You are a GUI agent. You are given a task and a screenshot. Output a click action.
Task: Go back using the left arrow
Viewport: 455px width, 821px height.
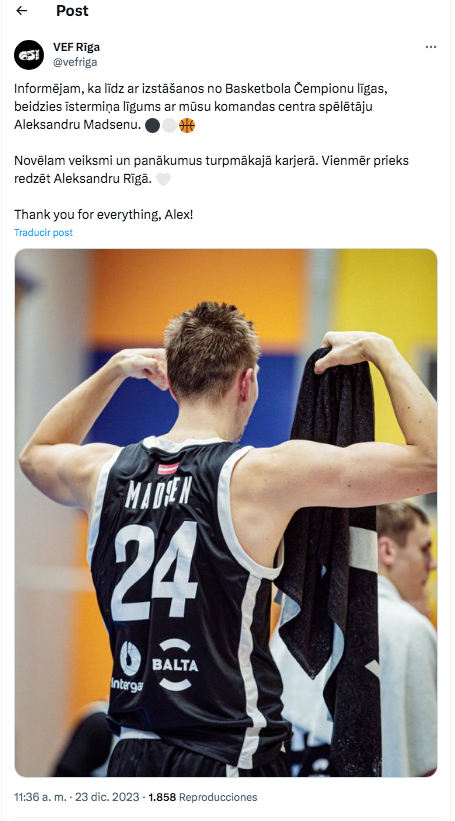(21, 11)
